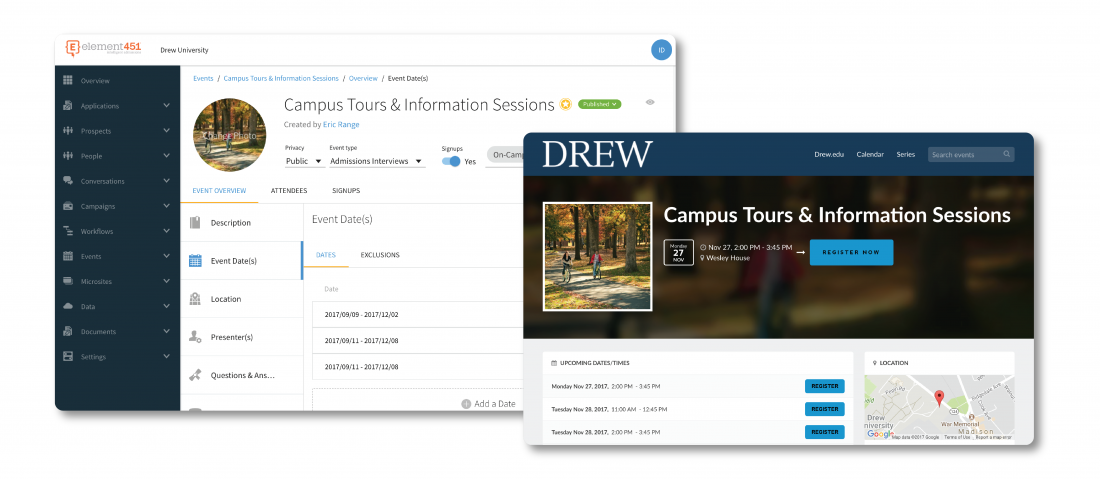Register for Tuesday Nov 28 2:00 PM session
Viewport: 1100px width, 479px height.
[824, 432]
